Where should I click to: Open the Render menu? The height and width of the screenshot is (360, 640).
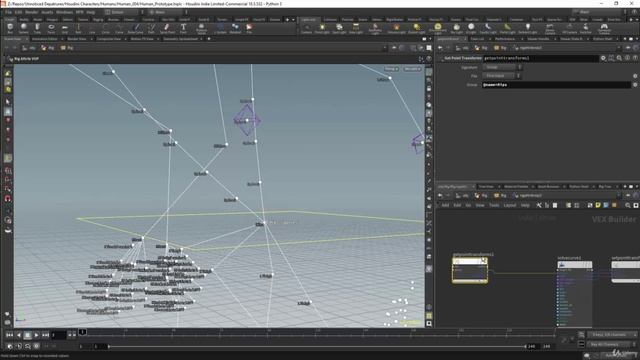31,12
